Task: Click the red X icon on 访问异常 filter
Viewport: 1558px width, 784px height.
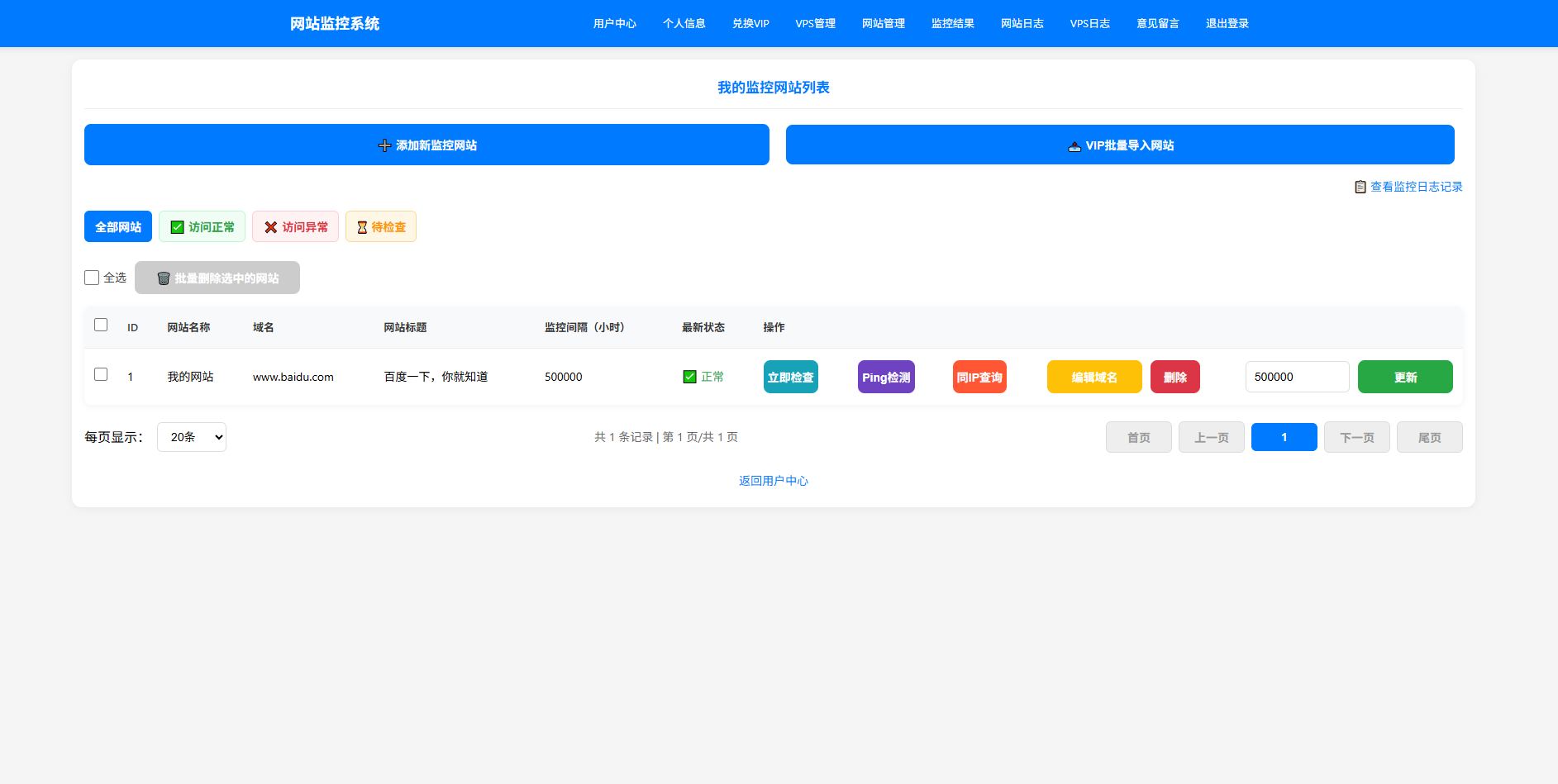Action: 270,227
